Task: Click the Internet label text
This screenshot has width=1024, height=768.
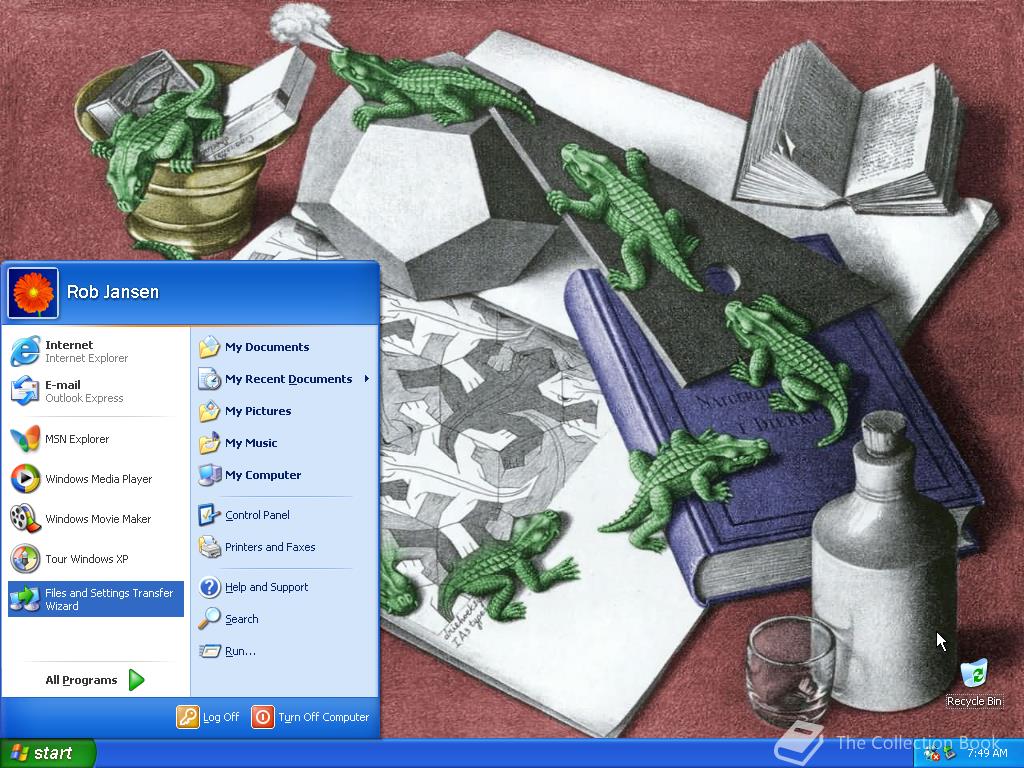Action: tap(69, 345)
